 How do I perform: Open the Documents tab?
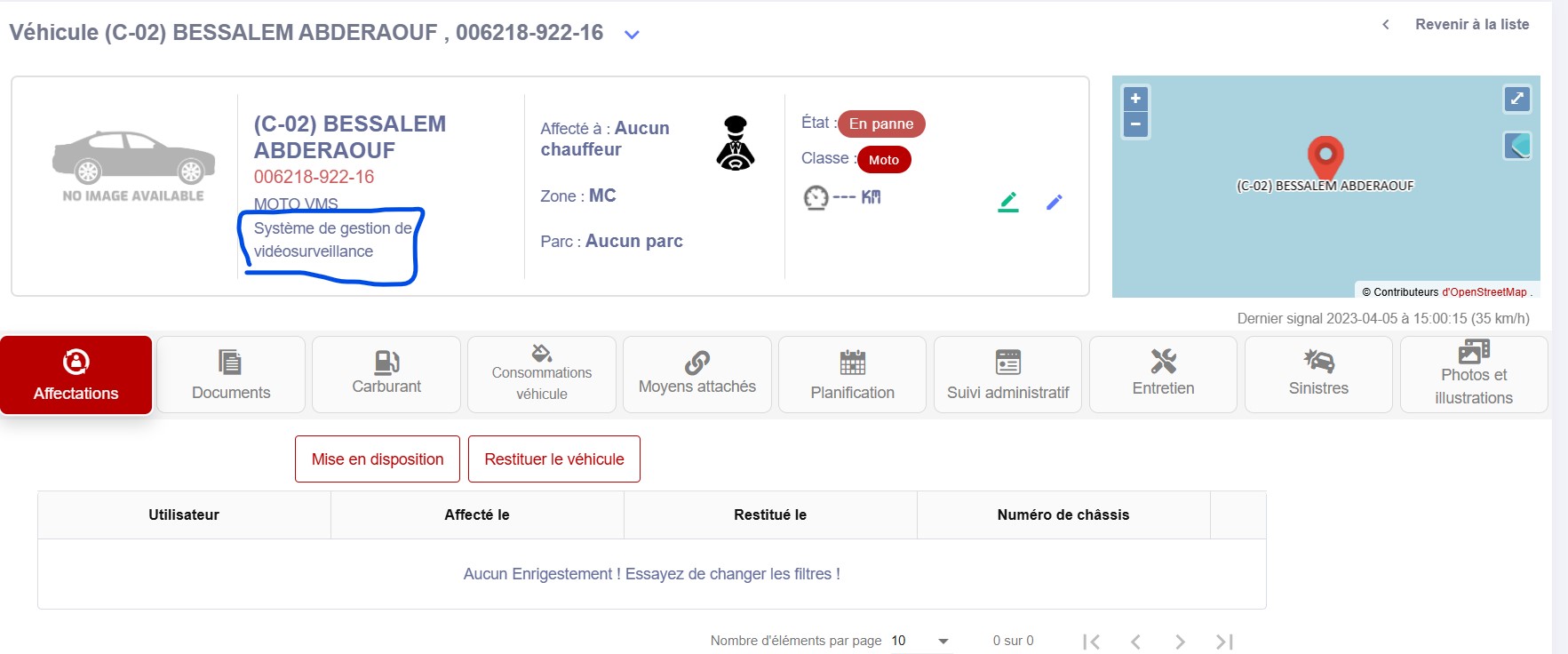pyautogui.click(x=231, y=375)
